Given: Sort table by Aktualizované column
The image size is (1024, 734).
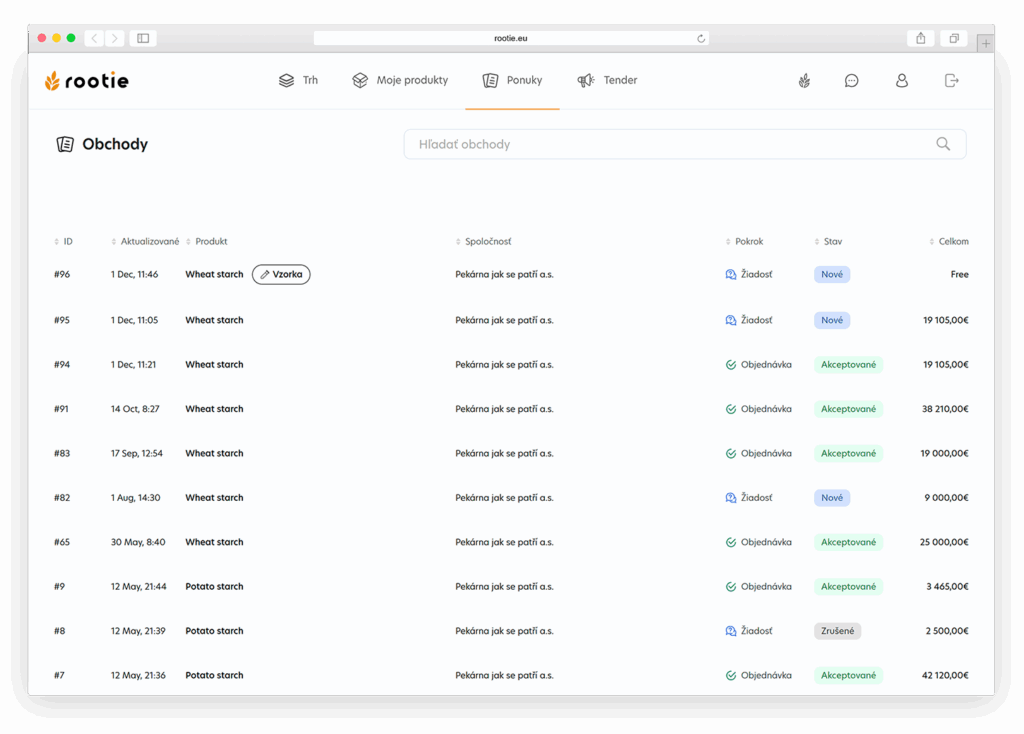Looking at the screenshot, I should click(146, 242).
